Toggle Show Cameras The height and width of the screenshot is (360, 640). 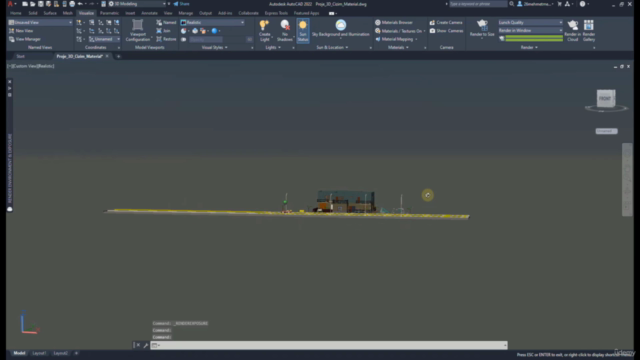pos(446,31)
